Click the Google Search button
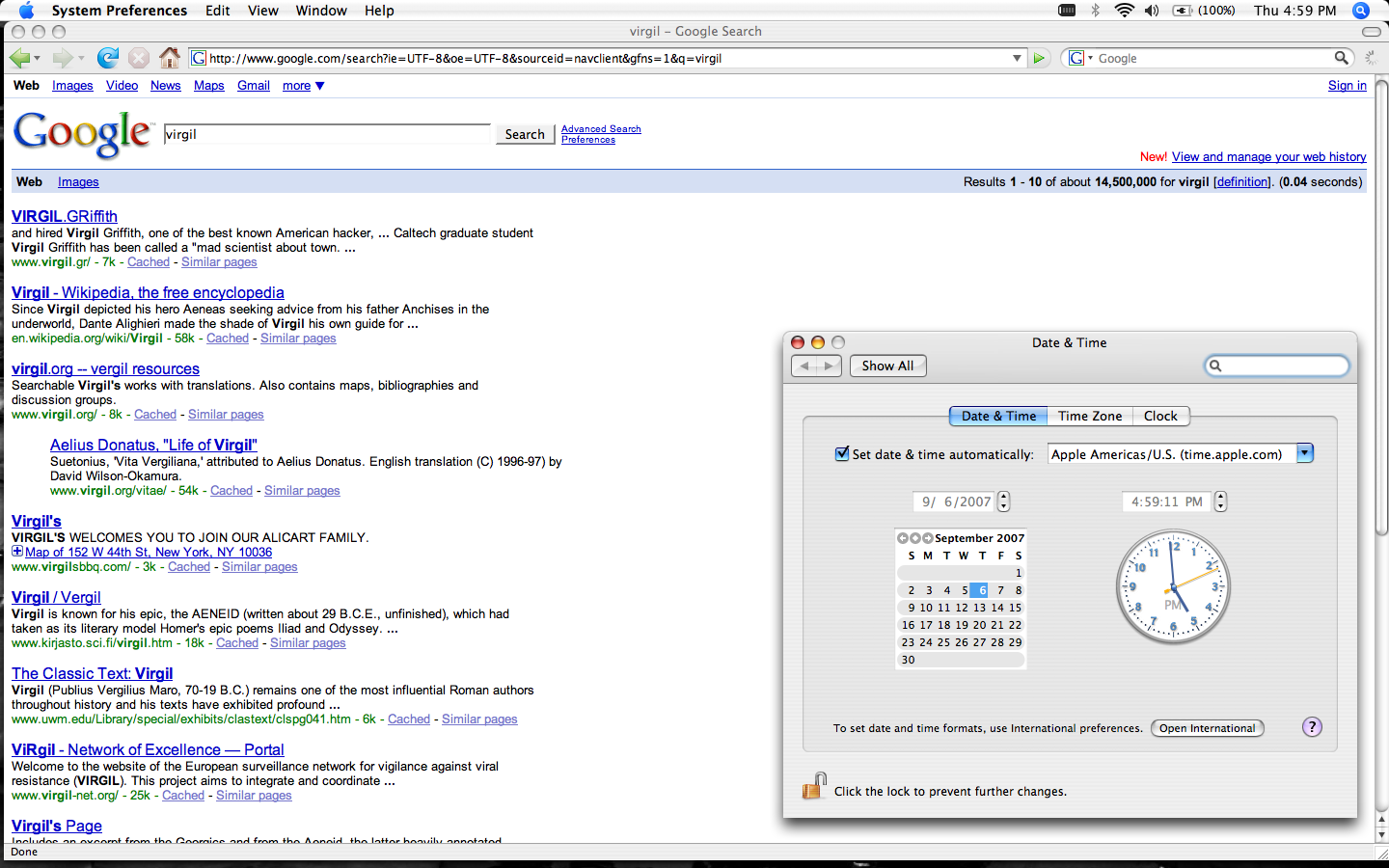This screenshot has height=868, width=1389. 525,134
